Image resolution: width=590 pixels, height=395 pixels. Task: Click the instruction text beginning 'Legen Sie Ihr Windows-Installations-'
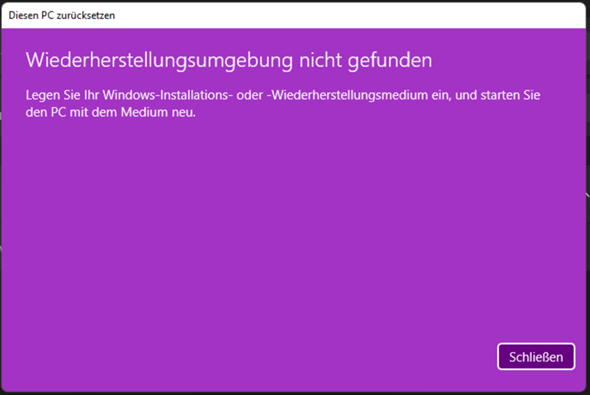tap(283, 103)
